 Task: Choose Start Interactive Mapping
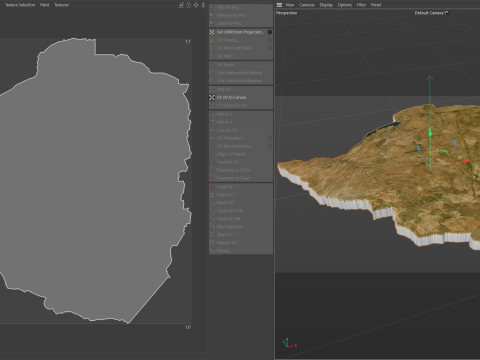pyautogui.click(x=241, y=73)
